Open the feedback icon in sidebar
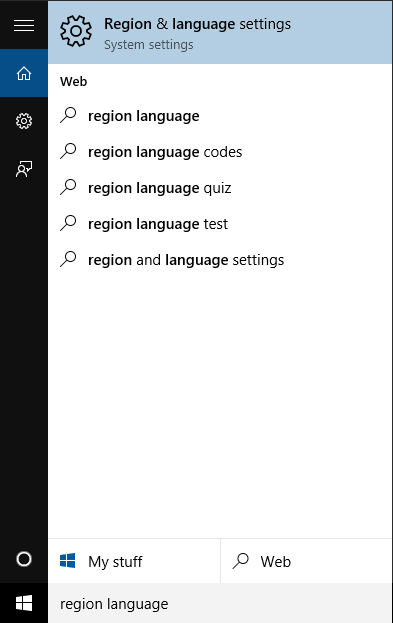Screen dimensions: 393x623 [24, 169]
